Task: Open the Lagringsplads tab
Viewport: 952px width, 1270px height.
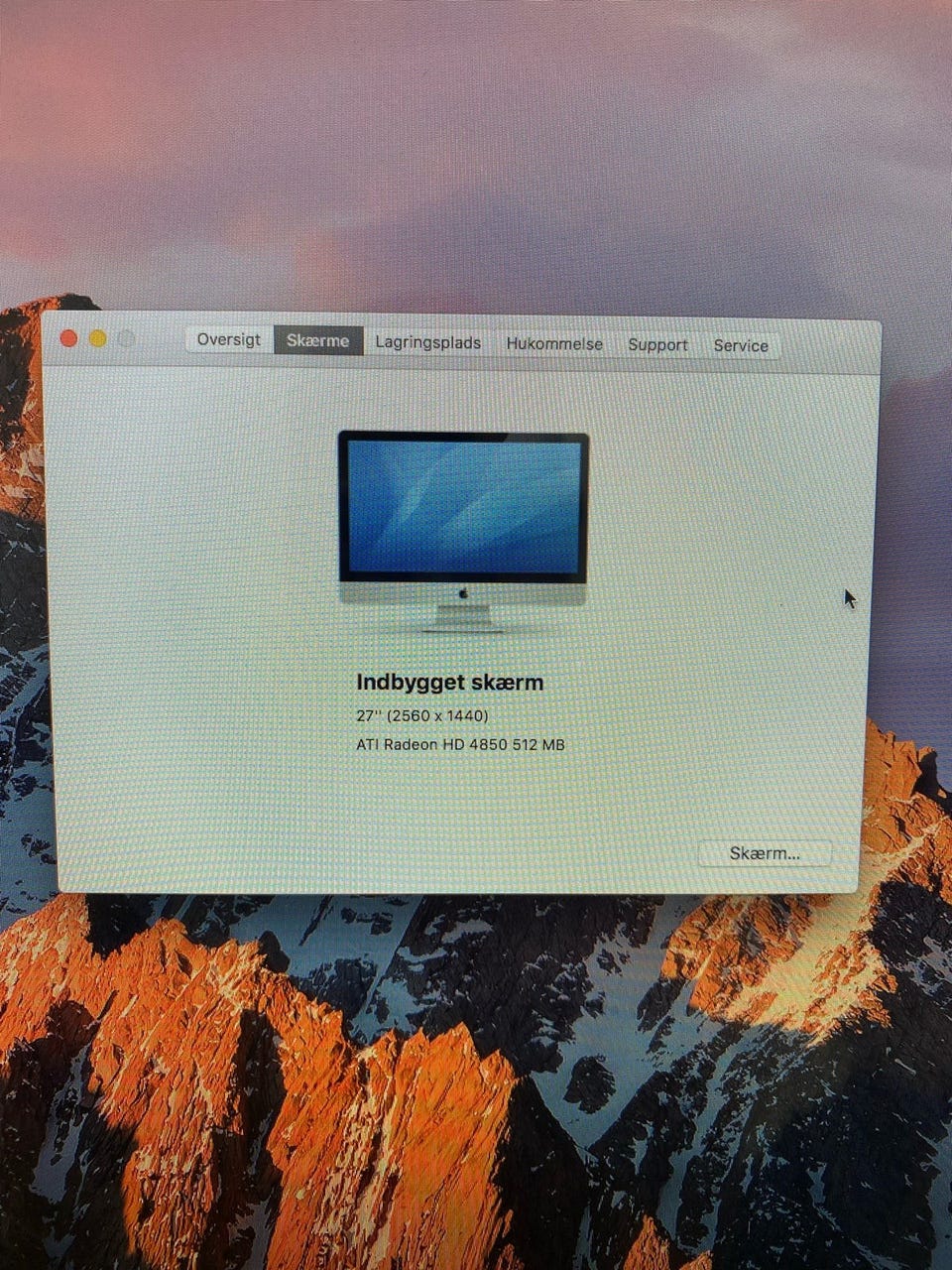Action: (428, 342)
